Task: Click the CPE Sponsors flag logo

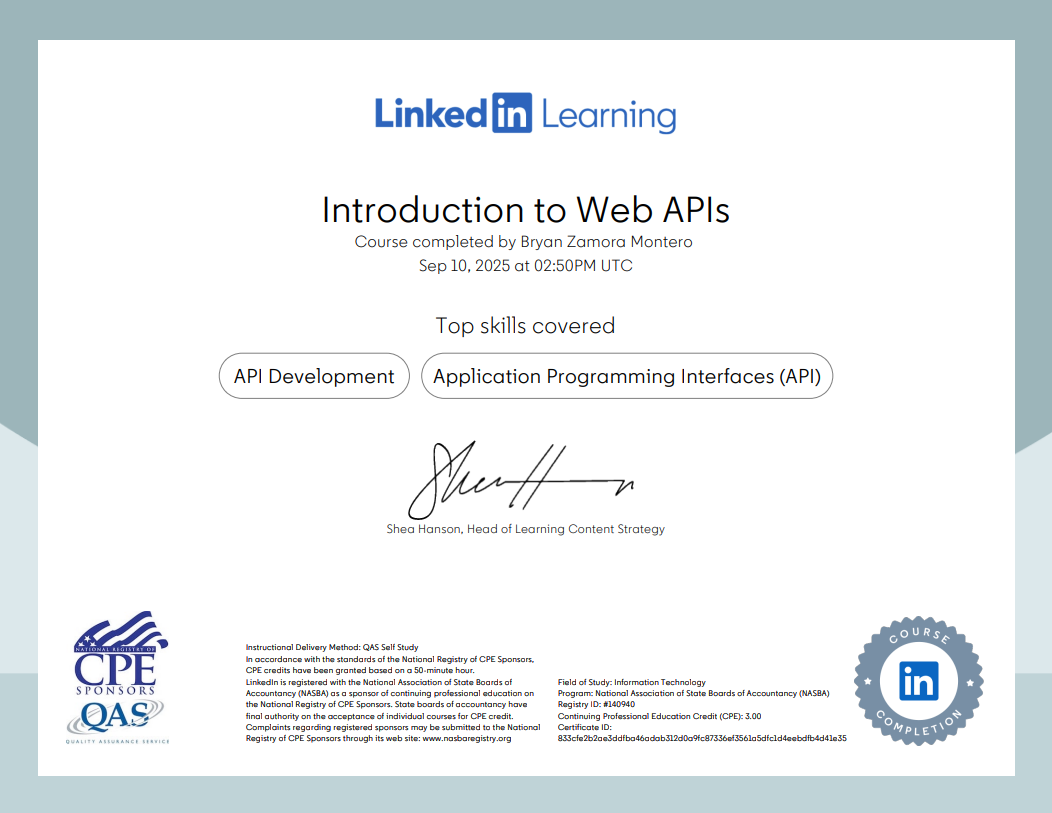Action: (x=120, y=655)
